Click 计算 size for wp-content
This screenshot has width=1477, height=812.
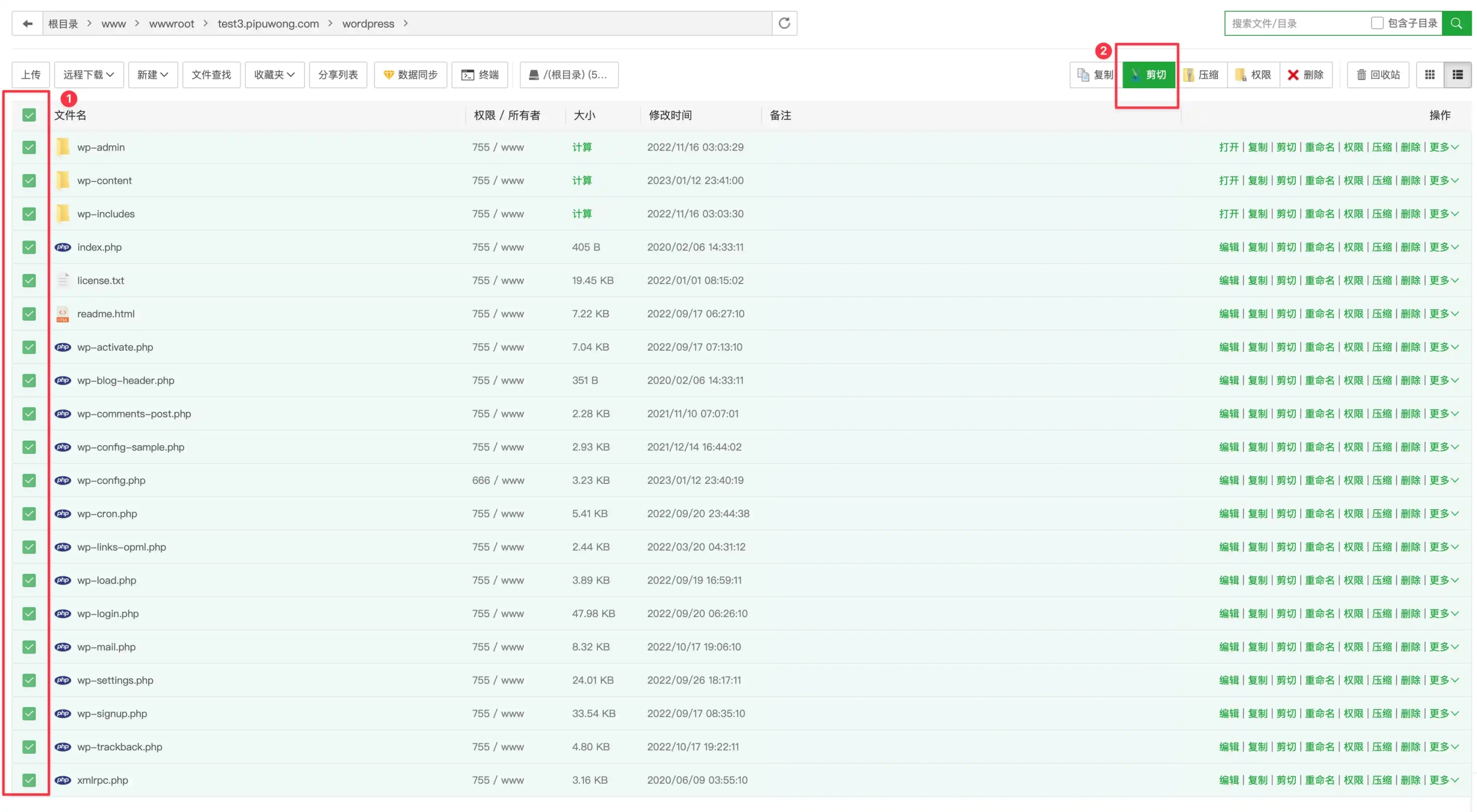(x=582, y=181)
